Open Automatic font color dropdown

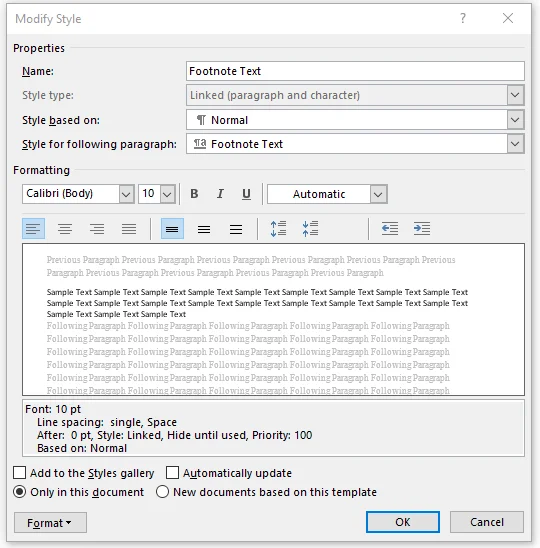tap(327, 194)
